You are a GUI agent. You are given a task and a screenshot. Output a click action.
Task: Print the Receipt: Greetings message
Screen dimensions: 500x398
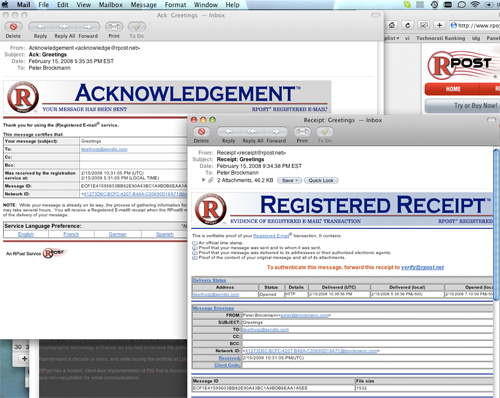pyautogui.click(x=302, y=132)
